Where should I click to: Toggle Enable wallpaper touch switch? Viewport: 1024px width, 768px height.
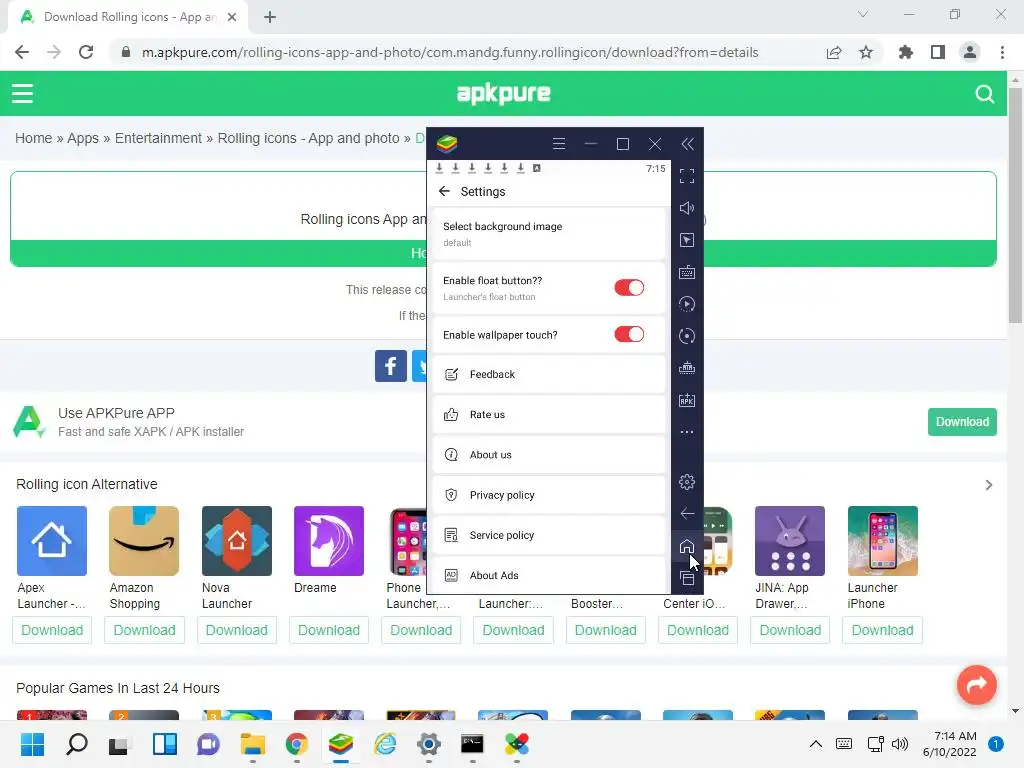pos(629,334)
